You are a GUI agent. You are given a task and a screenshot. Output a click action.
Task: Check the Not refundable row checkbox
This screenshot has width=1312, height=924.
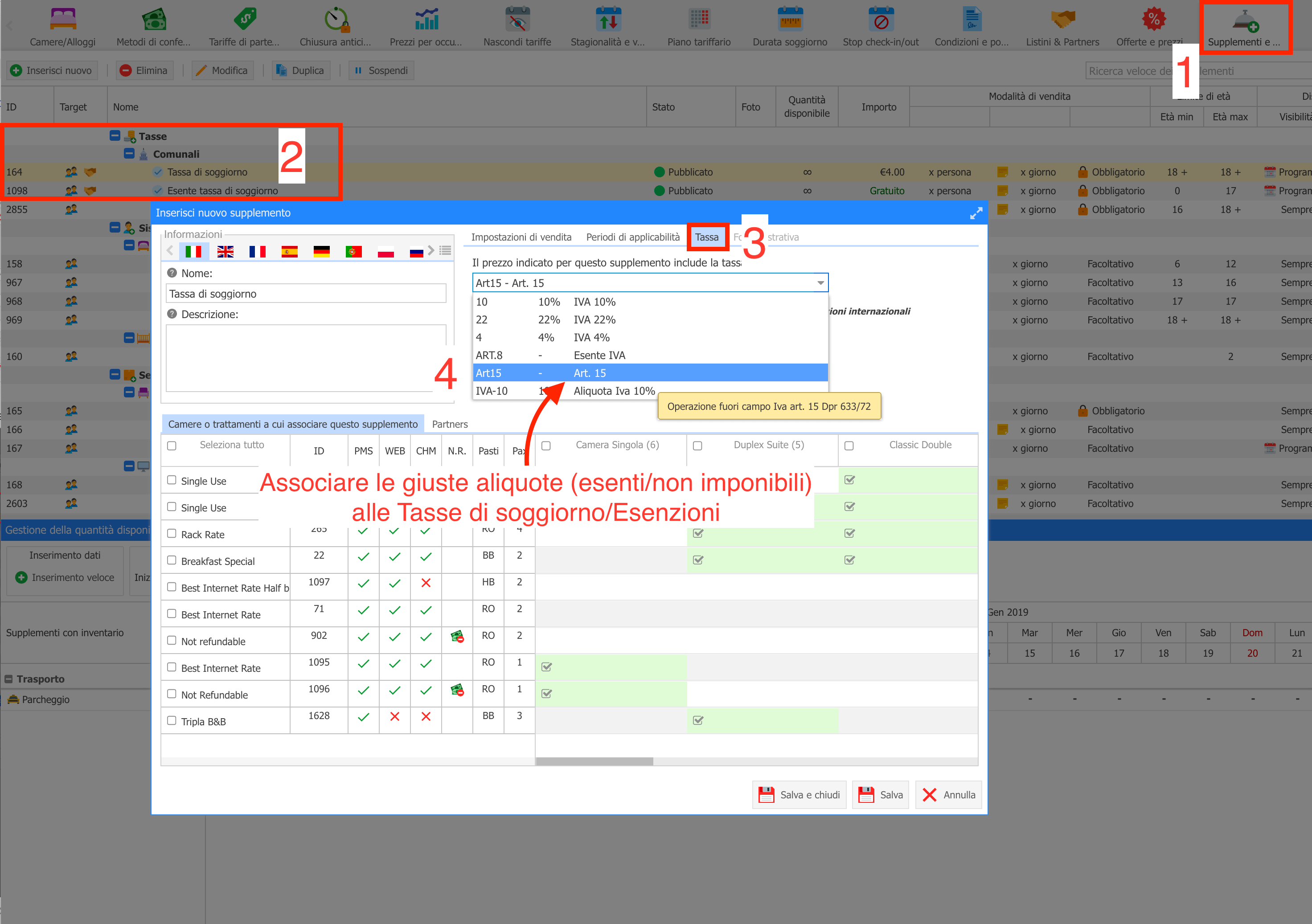[172, 640]
